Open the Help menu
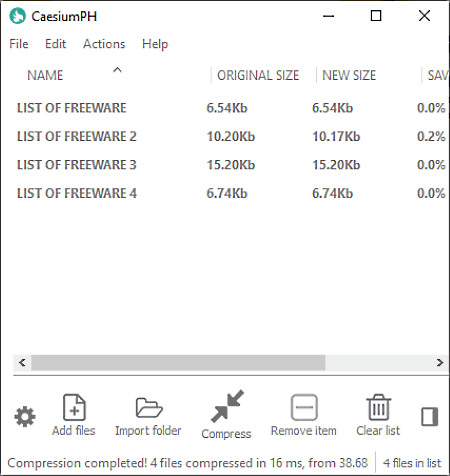Viewport: 450px width, 476px height. point(155,44)
